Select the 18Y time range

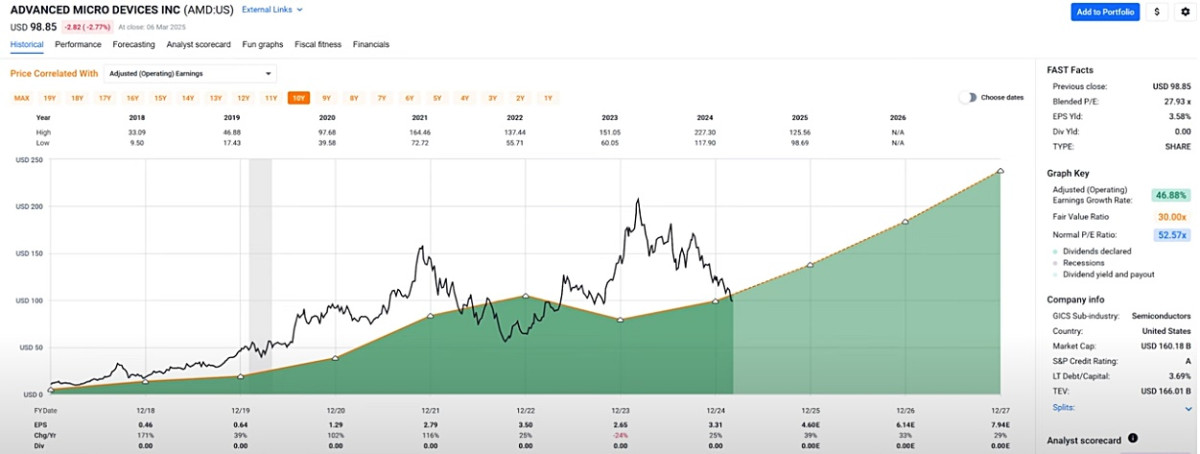point(77,98)
